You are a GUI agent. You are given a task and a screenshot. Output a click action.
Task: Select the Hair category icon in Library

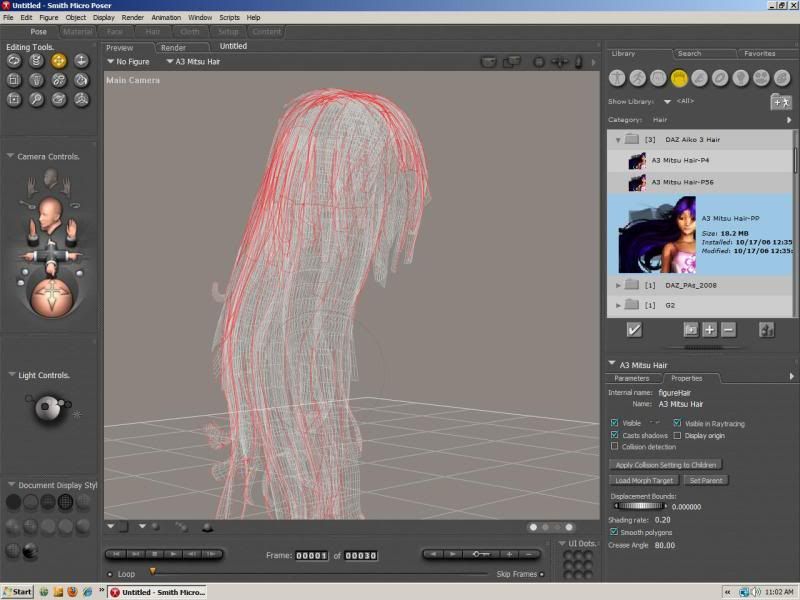tap(679, 77)
